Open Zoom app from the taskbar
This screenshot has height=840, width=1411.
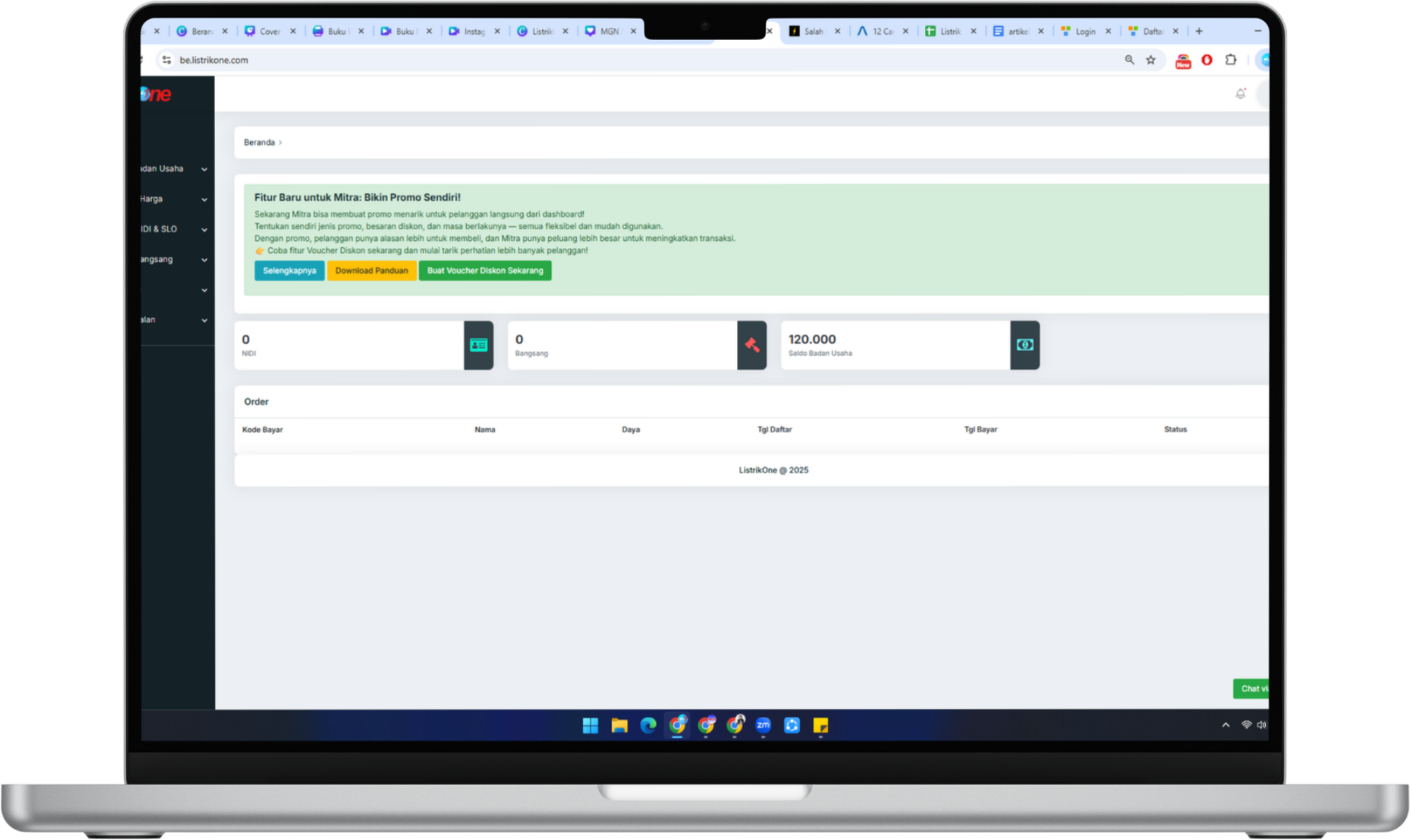[x=763, y=725]
